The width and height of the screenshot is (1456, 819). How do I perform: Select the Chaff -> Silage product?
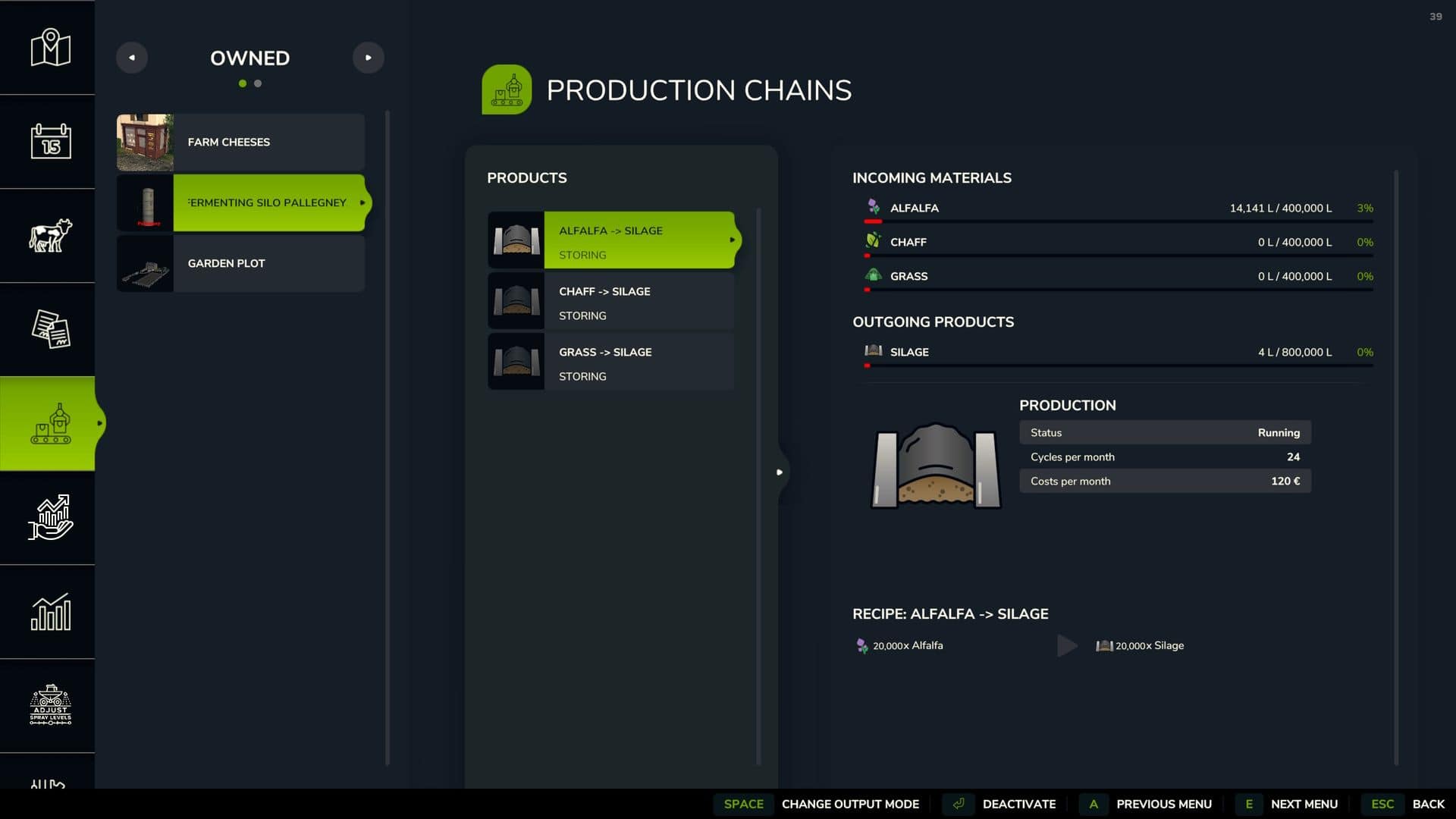pyautogui.click(x=610, y=301)
